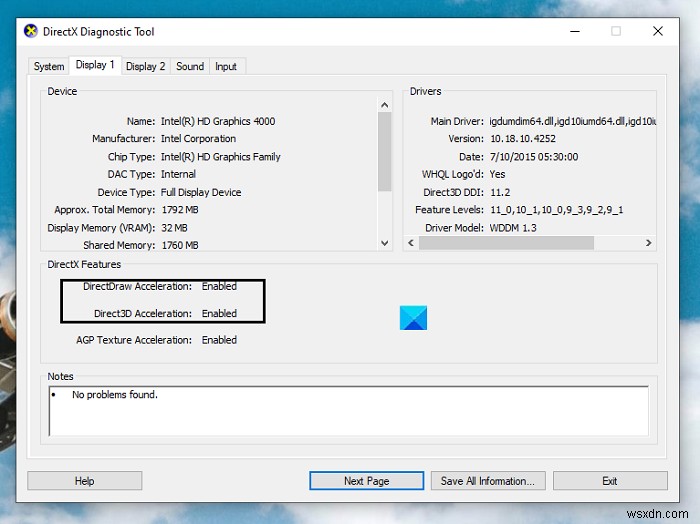The image size is (700, 524).
Task: Click the Notes text box
Action: [x=349, y=411]
